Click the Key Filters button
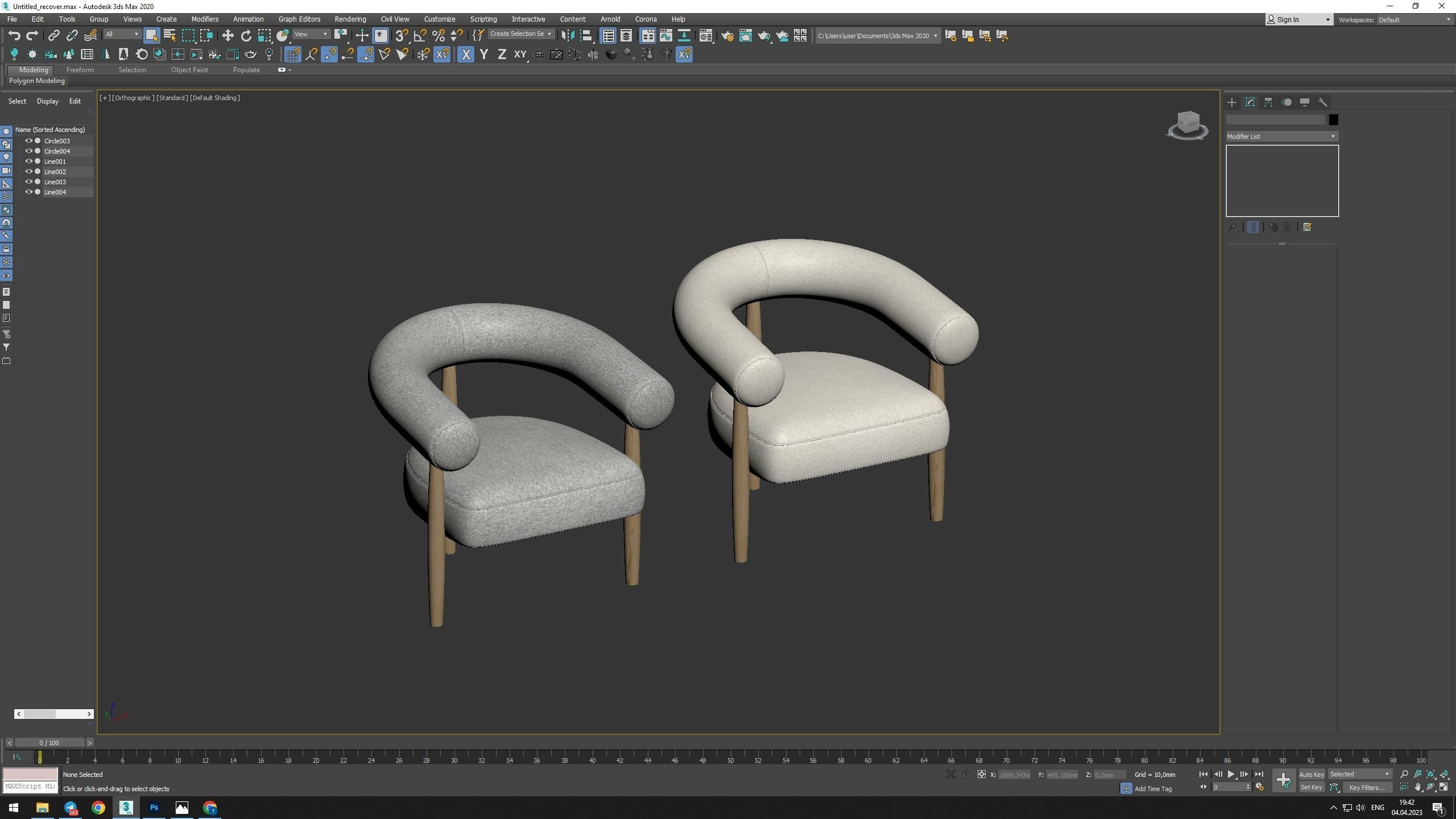The width and height of the screenshot is (1456, 819). click(x=1367, y=787)
